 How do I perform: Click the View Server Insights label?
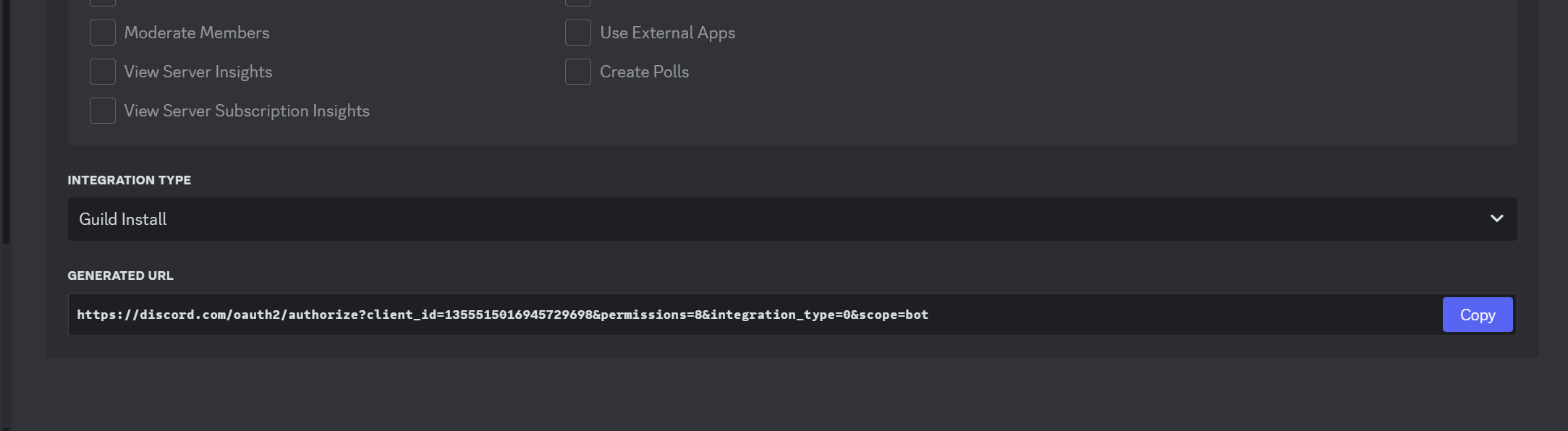pyautogui.click(x=198, y=72)
